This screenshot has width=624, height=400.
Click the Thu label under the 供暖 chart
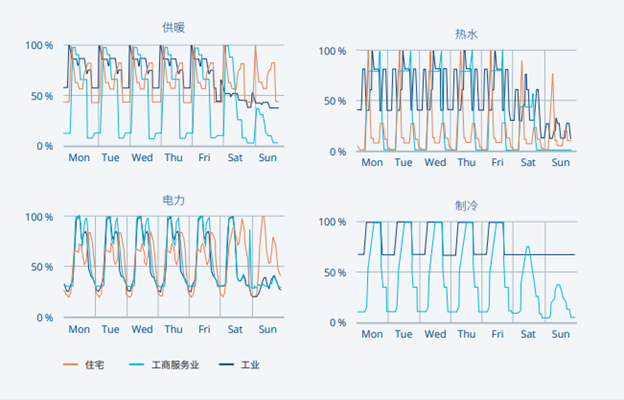174,158
